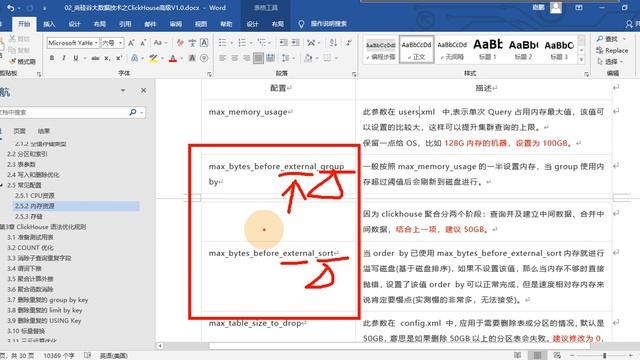The image size is (640, 360).
Task: Go to 2.5.1 CPU heading in navigation
Action: 35,196
